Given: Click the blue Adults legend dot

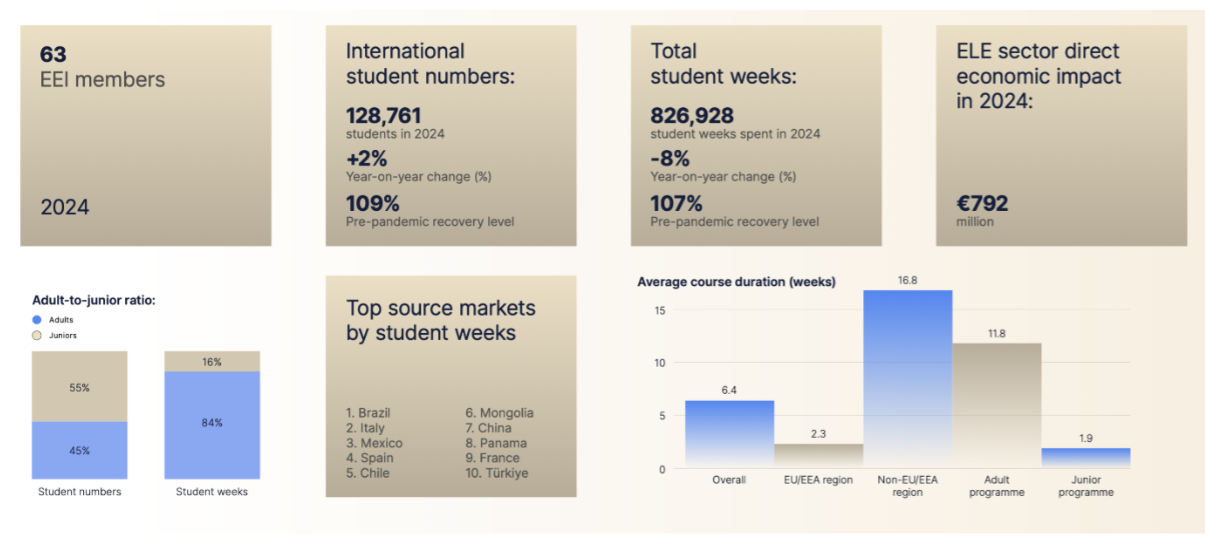Looking at the screenshot, I should (x=37, y=320).
